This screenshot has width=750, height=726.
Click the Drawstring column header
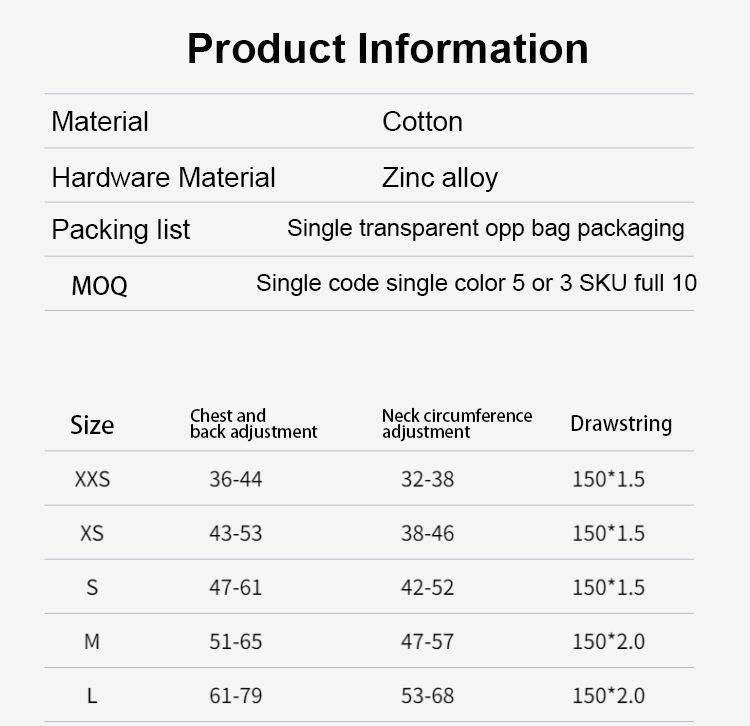click(621, 424)
